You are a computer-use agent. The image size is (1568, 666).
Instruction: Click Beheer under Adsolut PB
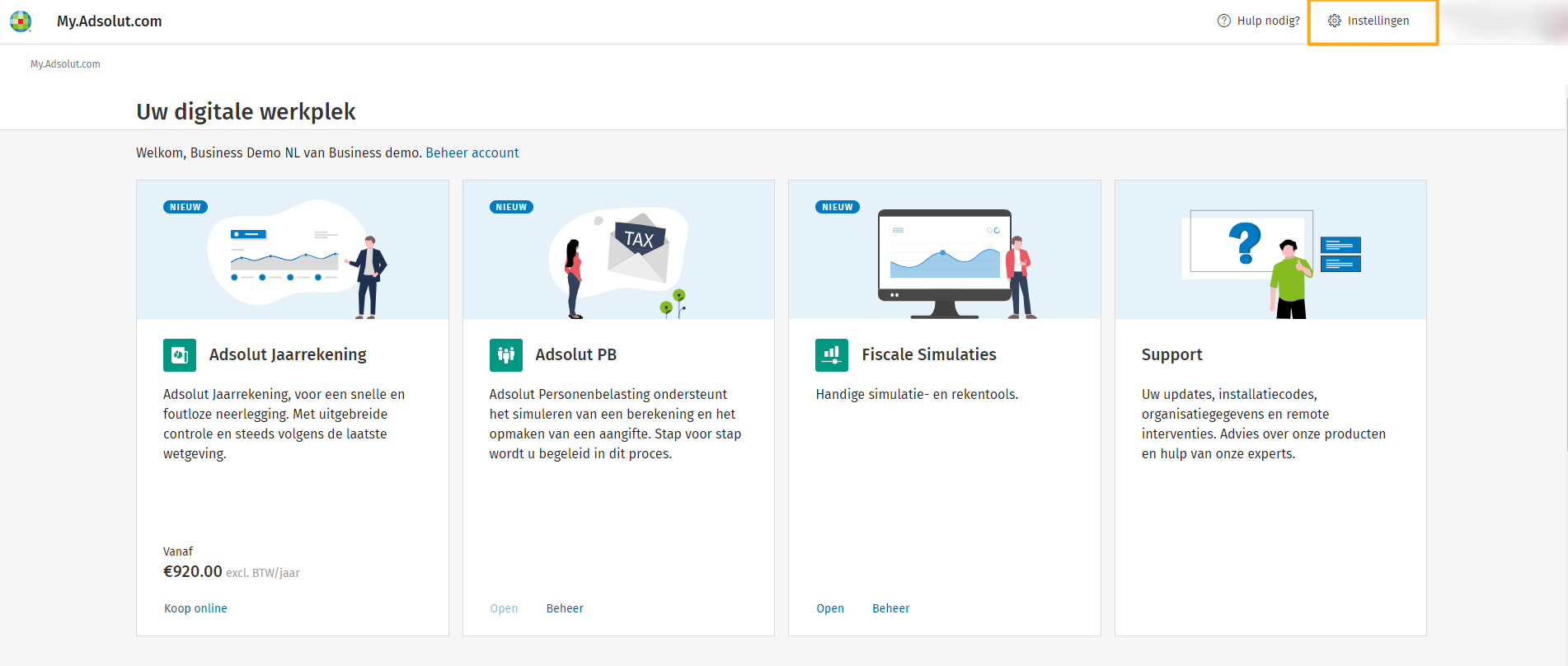pyautogui.click(x=565, y=608)
